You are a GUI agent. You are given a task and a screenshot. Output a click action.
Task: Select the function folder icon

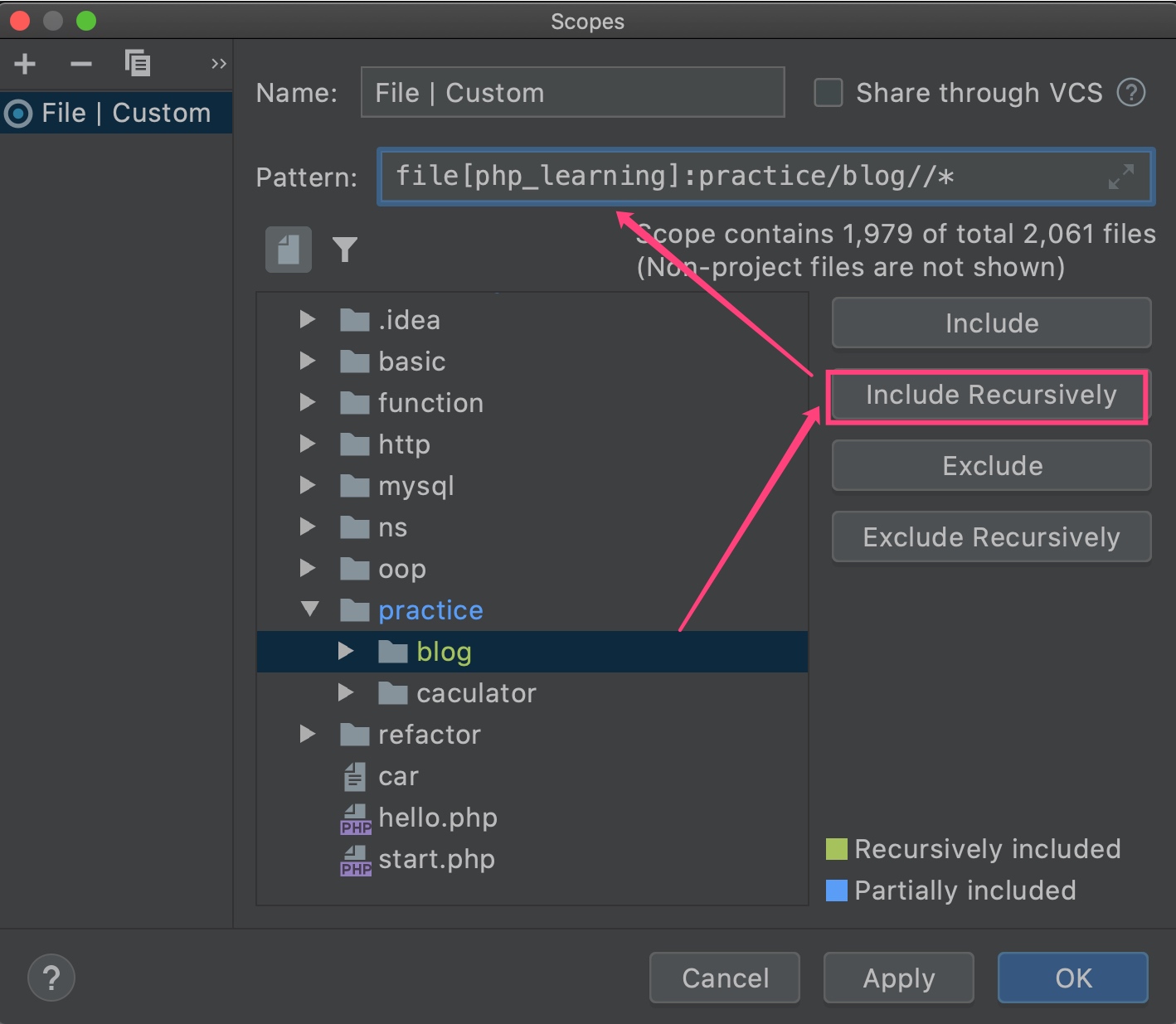(355, 403)
